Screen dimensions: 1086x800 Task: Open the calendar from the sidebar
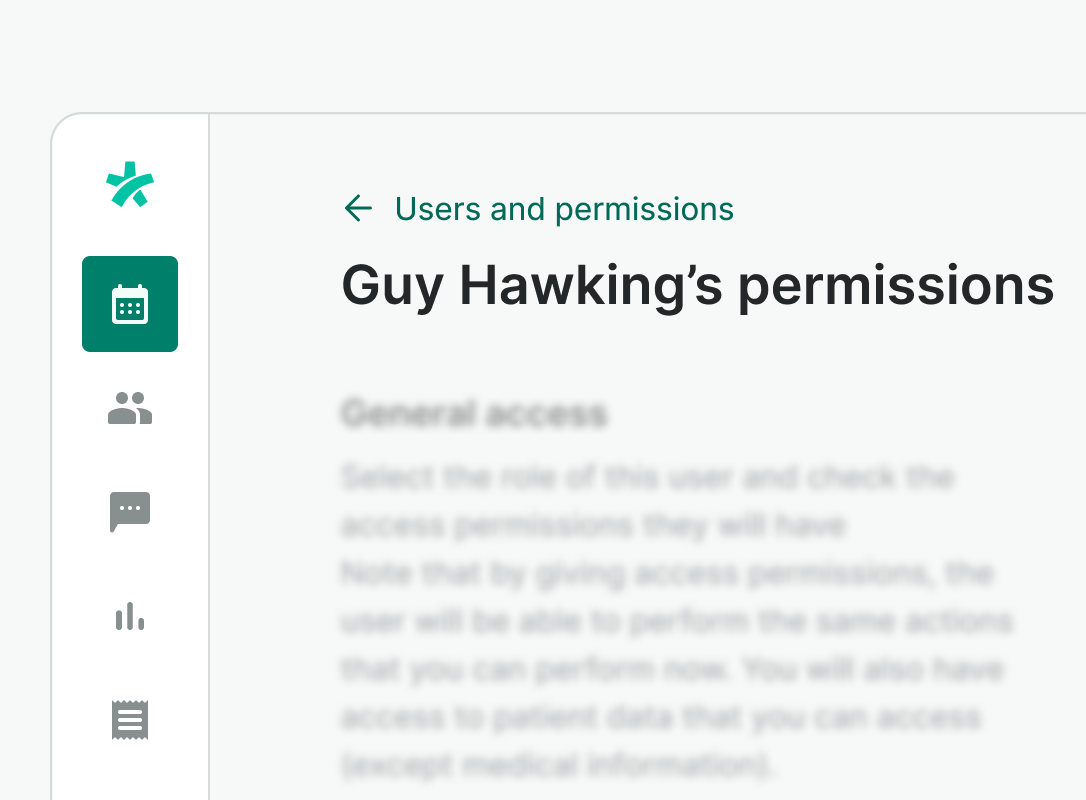pos(130,304)
